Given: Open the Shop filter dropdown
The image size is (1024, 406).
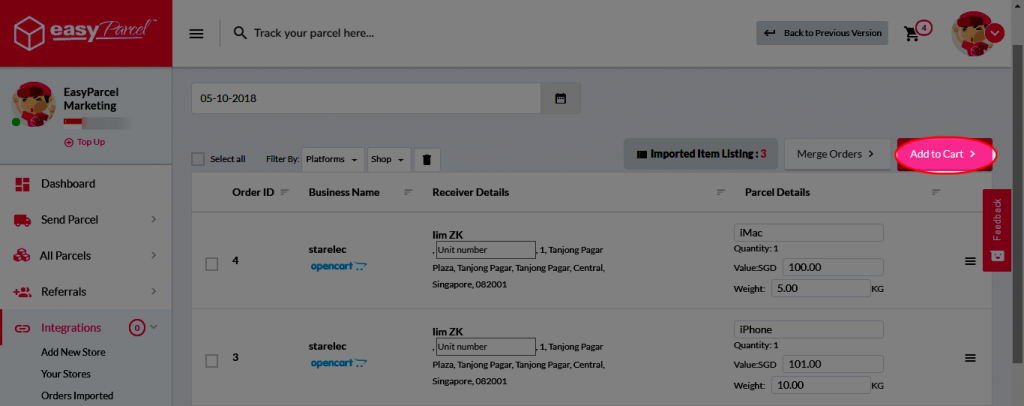Looking at the screenshot, I should (389, 159).
